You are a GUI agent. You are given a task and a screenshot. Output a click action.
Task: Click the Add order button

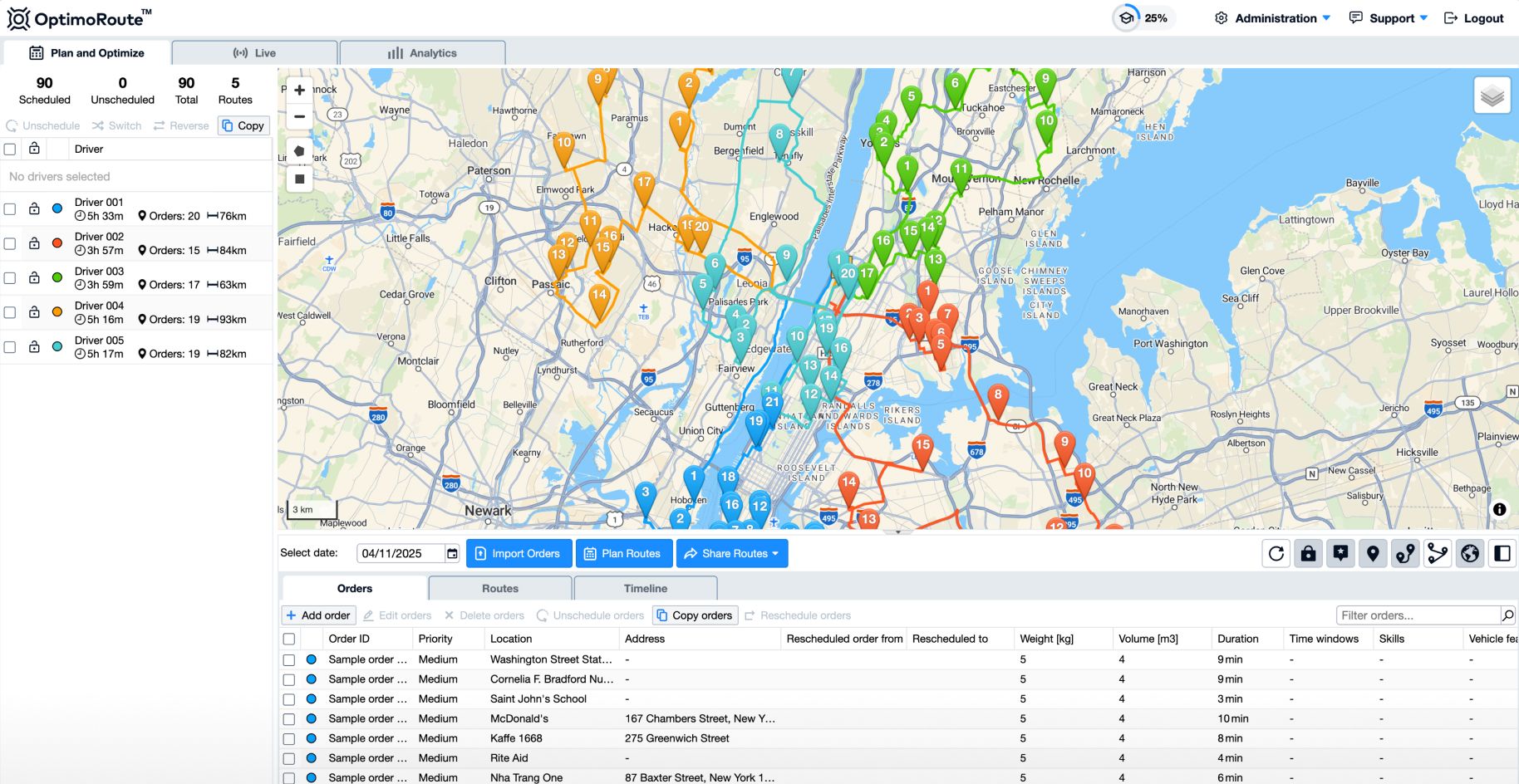pos(318,615)
